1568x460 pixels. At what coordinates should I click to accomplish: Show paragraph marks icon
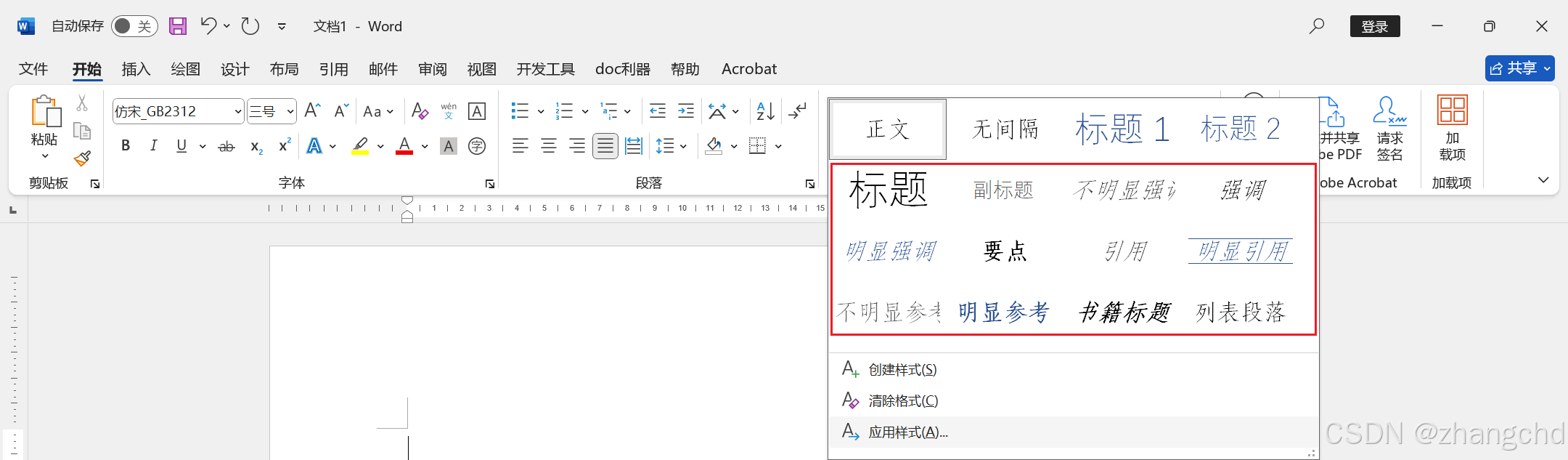[x=797, y=111]
